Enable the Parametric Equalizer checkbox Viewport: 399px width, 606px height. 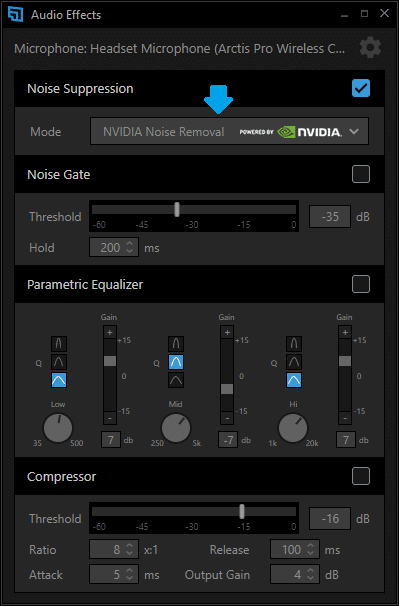[x=361, y=284]
